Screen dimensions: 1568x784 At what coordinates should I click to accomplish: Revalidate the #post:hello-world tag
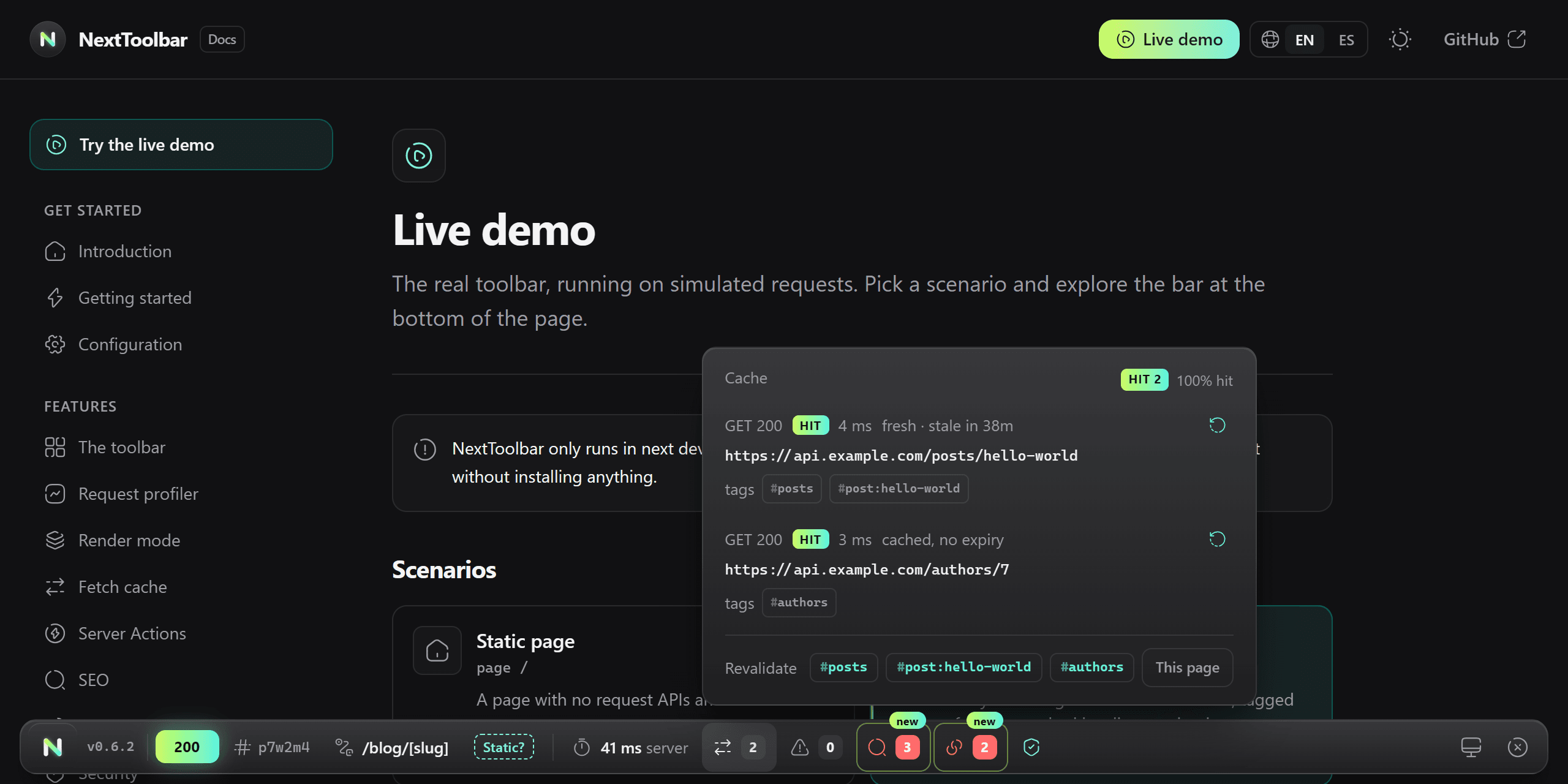[x=963, y=667]
